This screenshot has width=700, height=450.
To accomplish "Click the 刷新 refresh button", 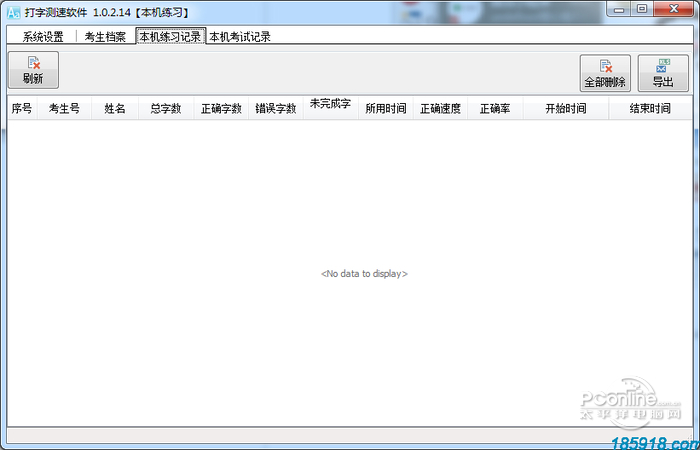I will click(33, 70).
